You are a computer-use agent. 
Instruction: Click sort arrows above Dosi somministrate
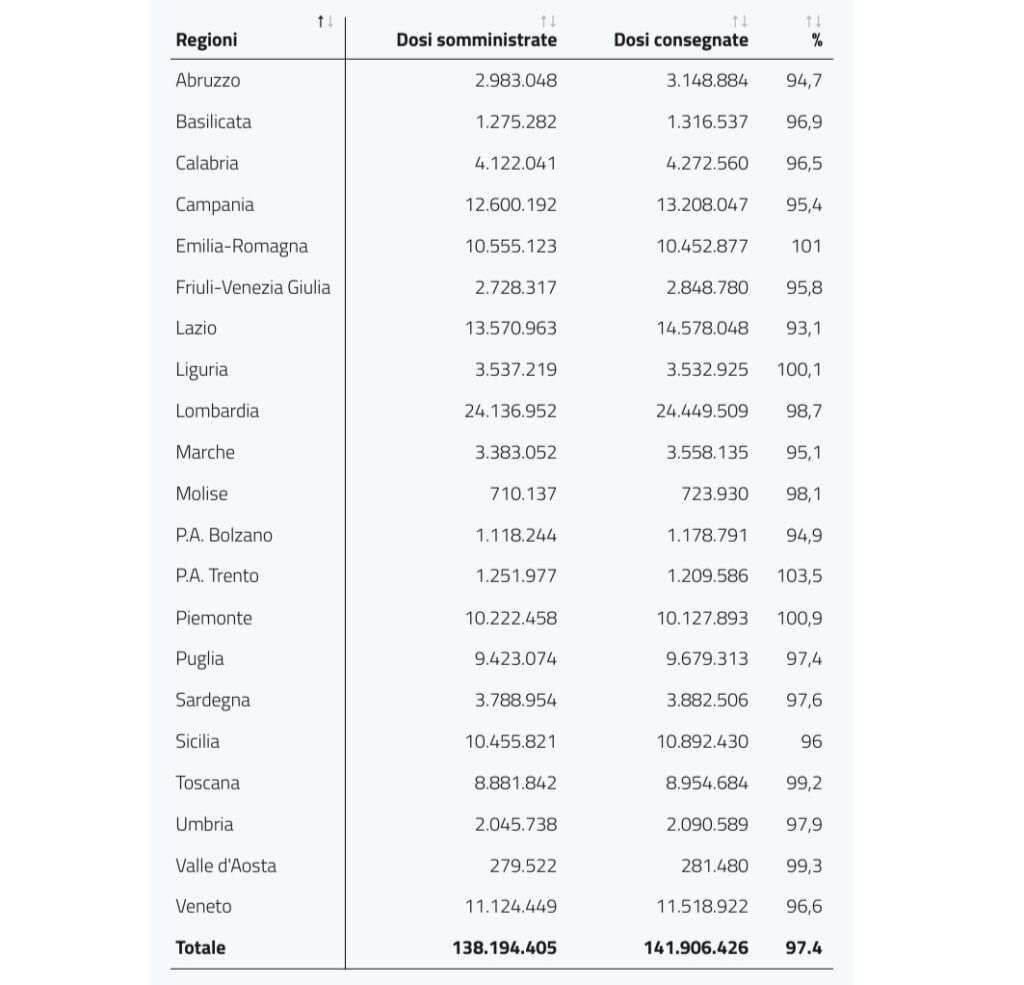[549, 22]
